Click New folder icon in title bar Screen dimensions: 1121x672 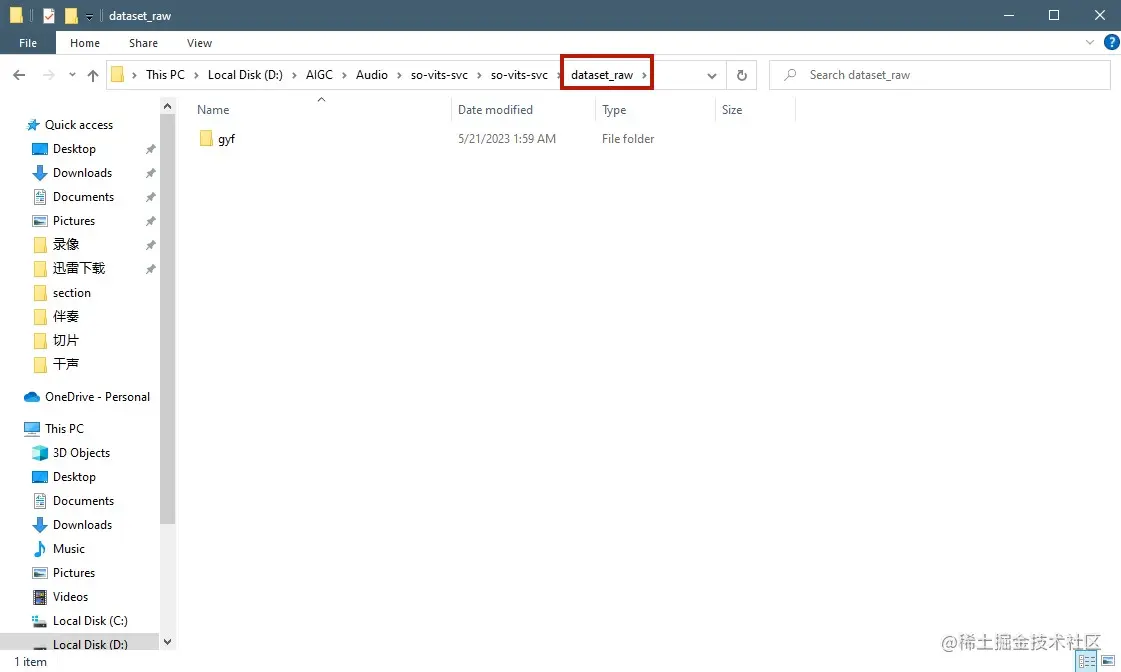(71, 16)
